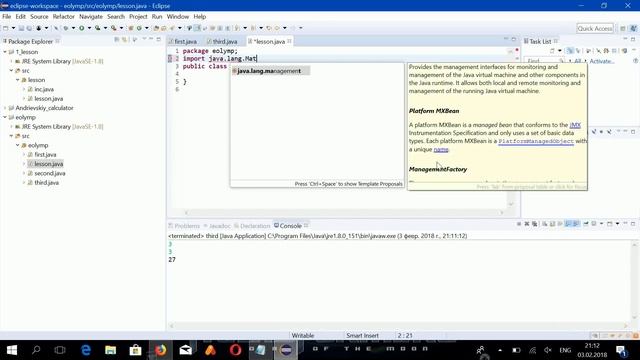Click the green Run button in toolbar
This screenshot has height=360, width=640.
click(82, 28)
